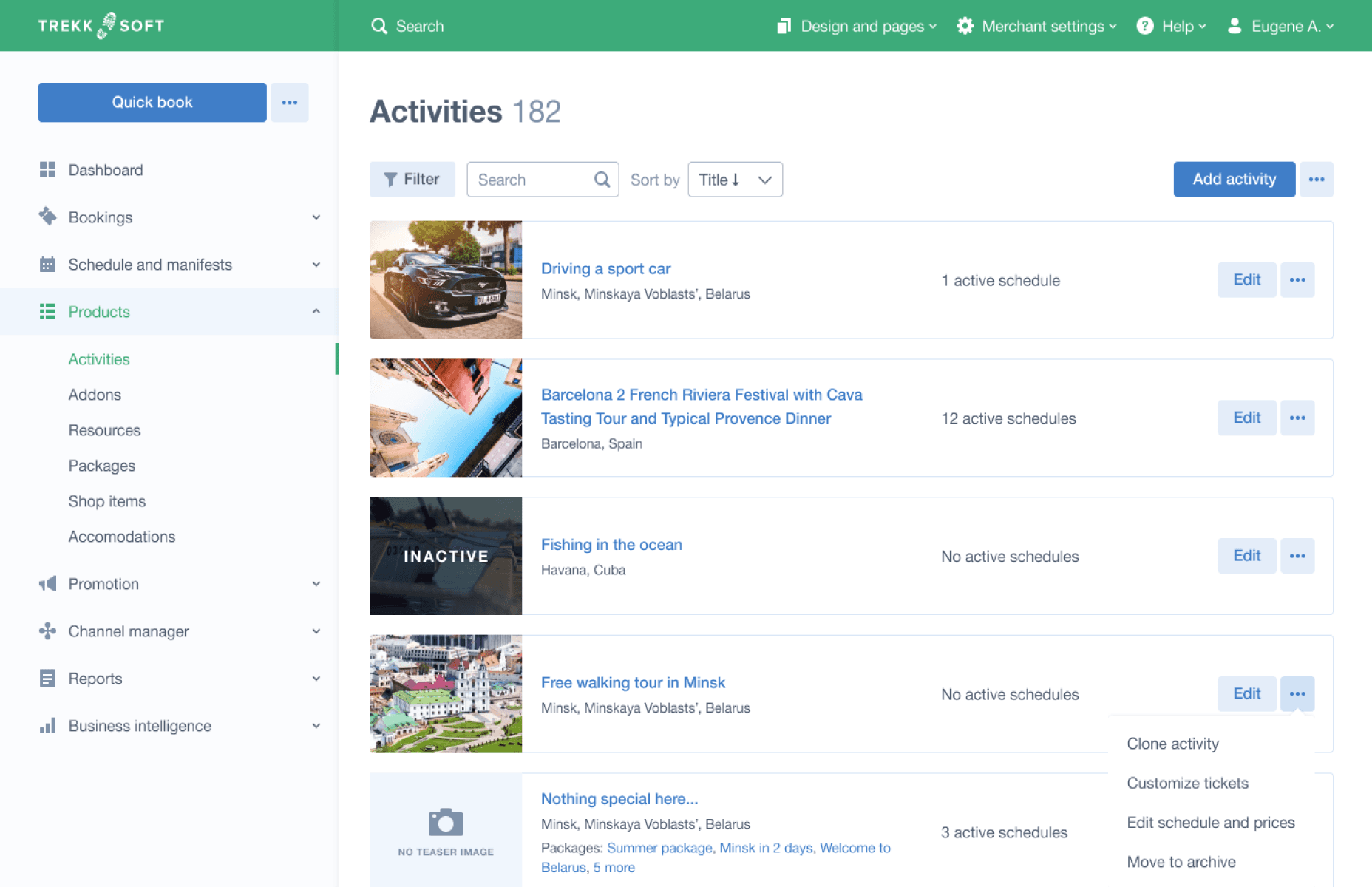Open the Summer package link
The image size is (1372, 887).
coord(659,848)
